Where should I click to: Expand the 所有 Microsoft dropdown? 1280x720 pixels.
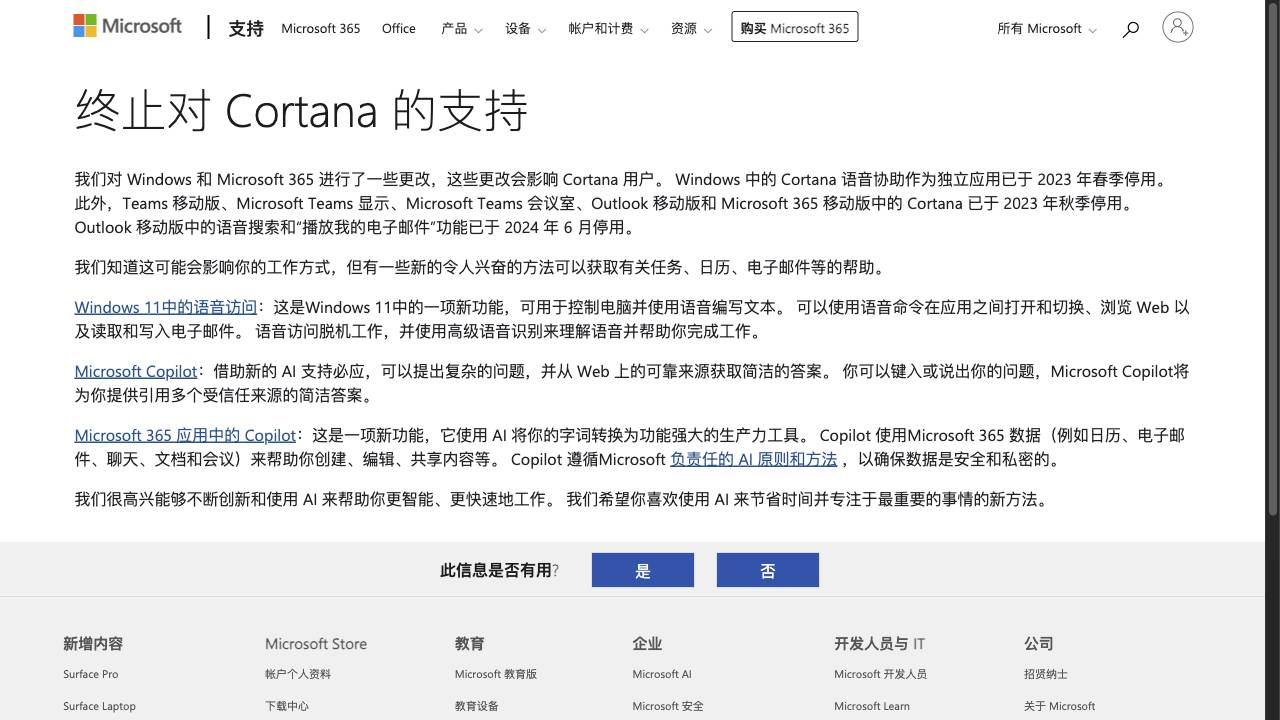point(1046,29)
